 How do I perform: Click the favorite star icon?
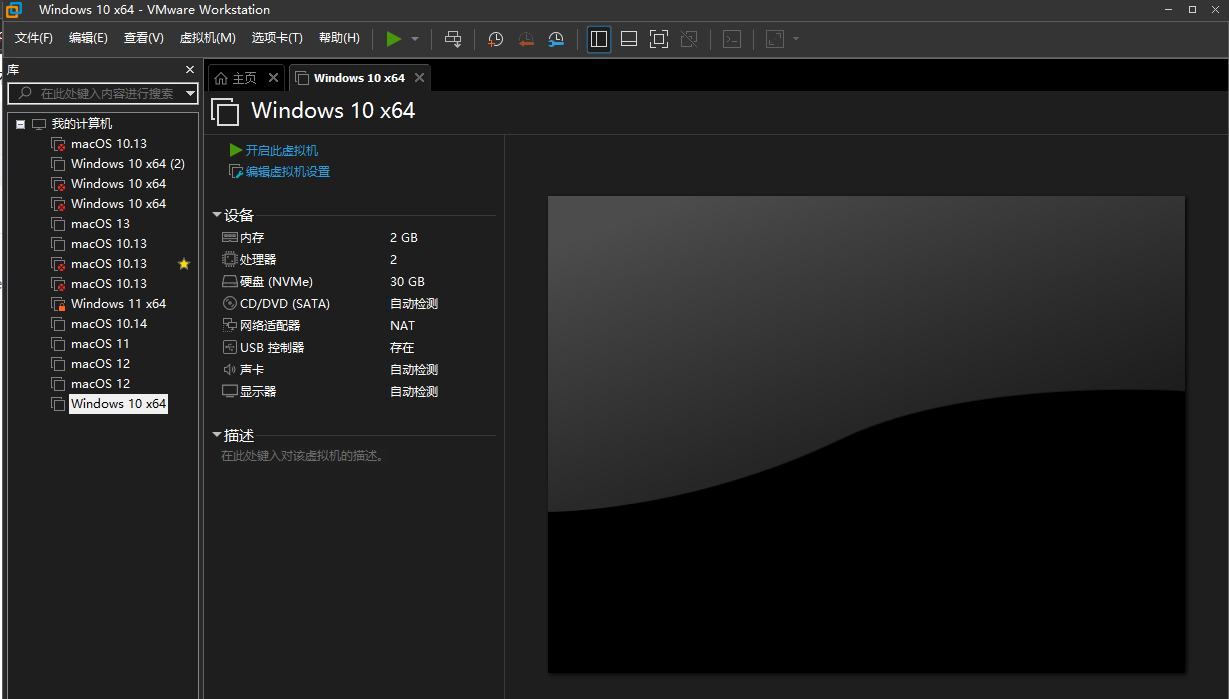184,264
